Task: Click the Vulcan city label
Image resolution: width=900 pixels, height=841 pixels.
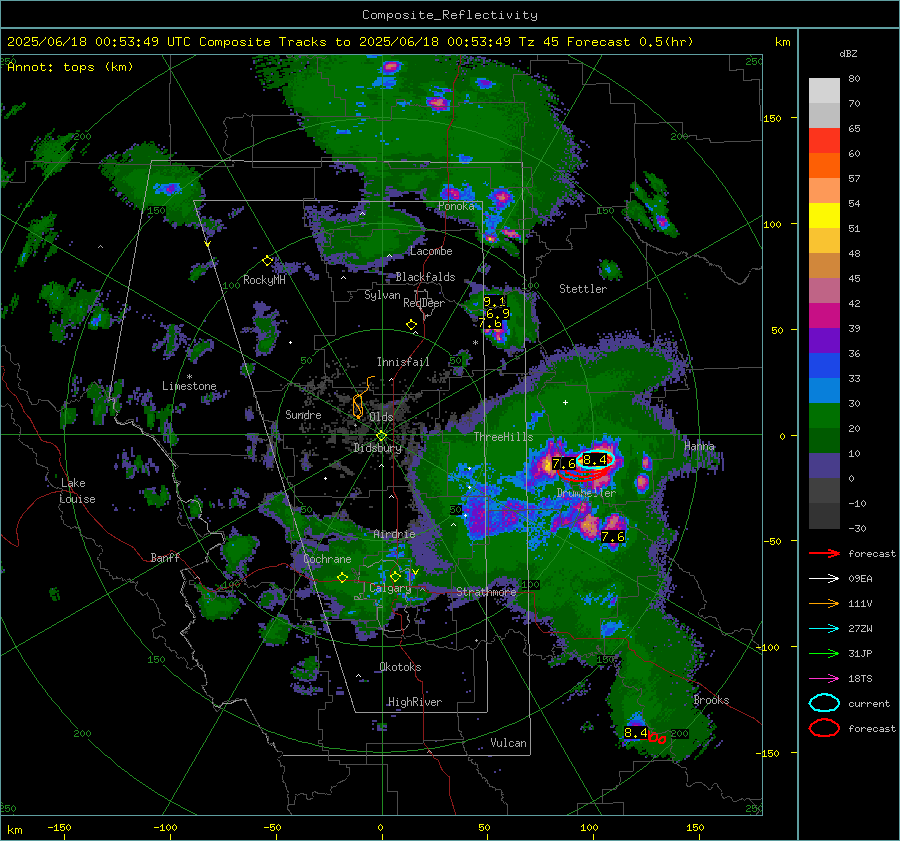Action: click(508, 743)
